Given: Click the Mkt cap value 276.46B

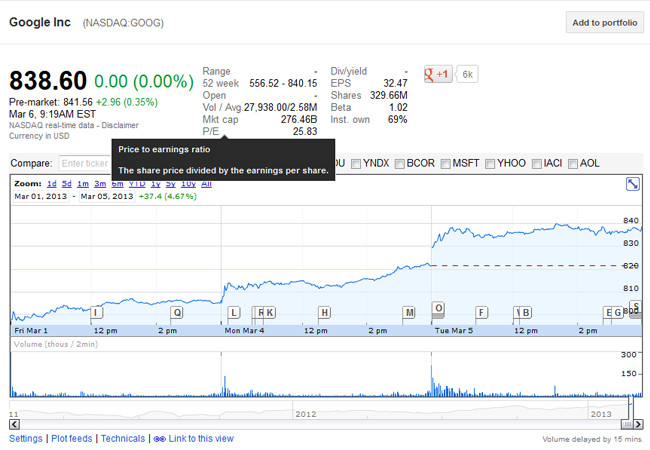Looking at the screenshot, I should pos(299,119).
